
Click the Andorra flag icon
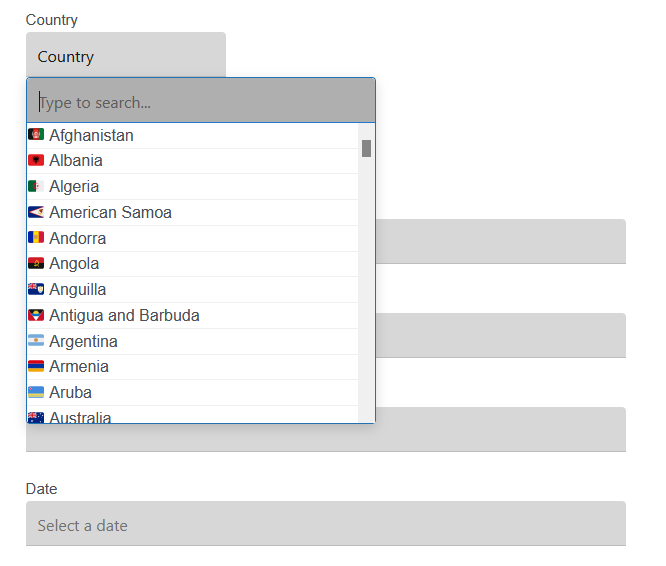point(36,238)
